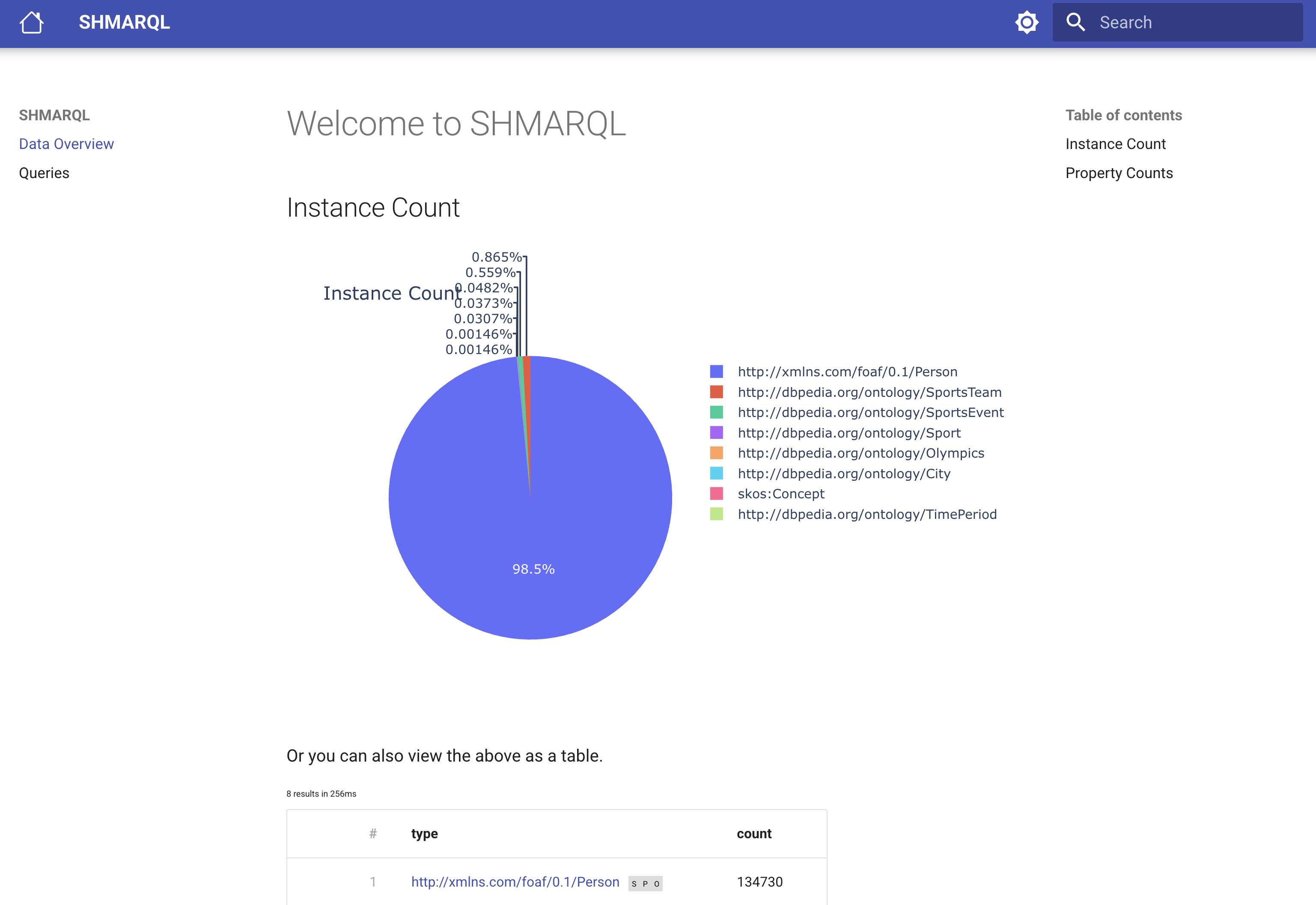Open the foaf Person link in the table
Image resolution: width=1316 pixels, height=905 pixels.
click(515, 882)
